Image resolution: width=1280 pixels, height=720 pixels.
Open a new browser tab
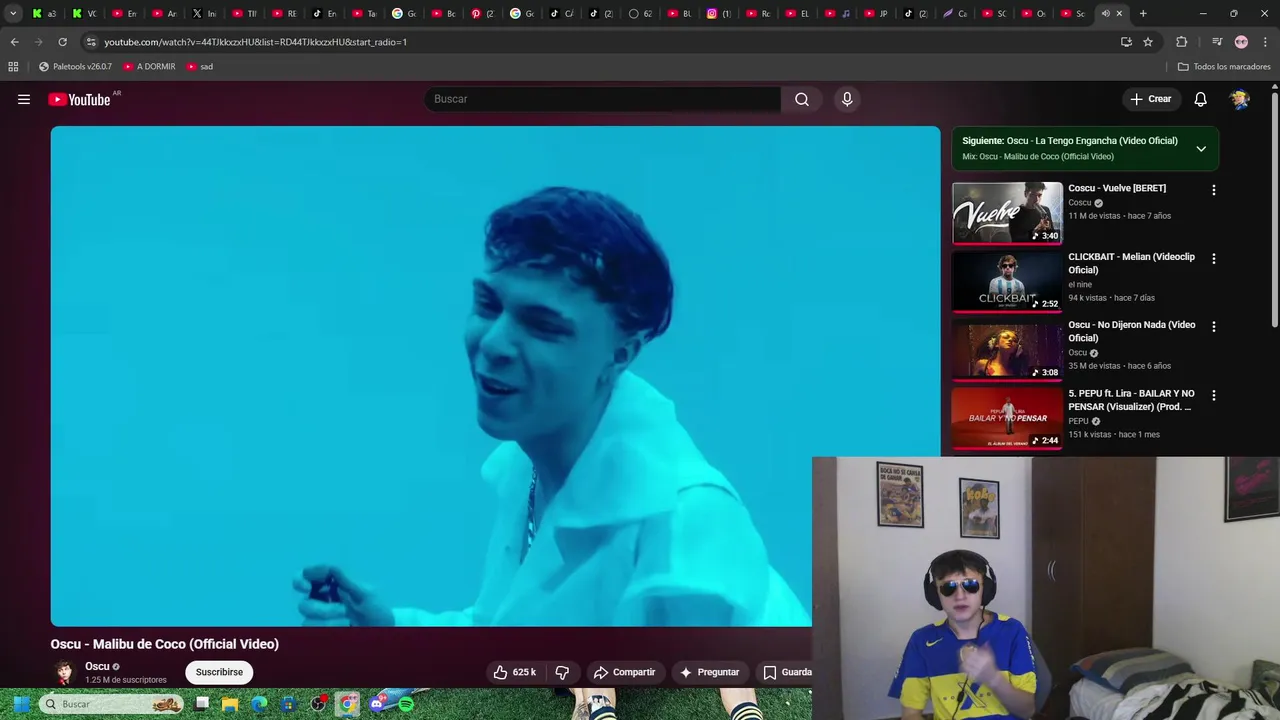[x=1143, y=13]
